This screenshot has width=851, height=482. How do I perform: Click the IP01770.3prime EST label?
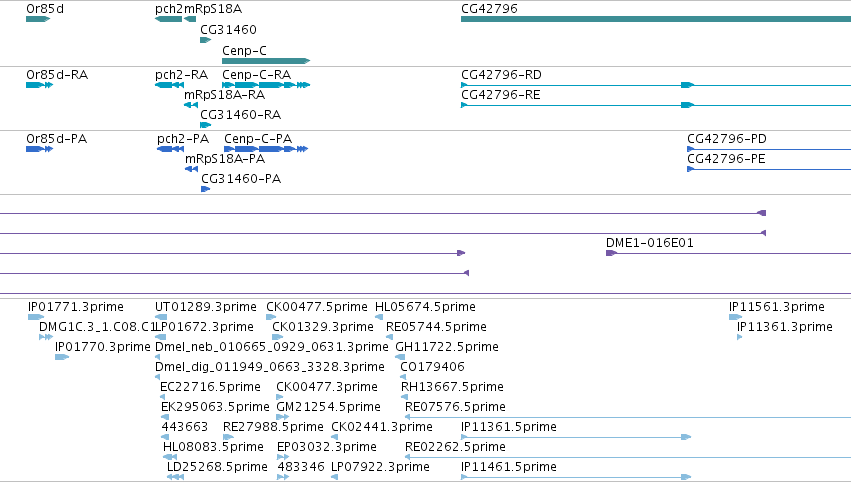(x=103, y=347)
